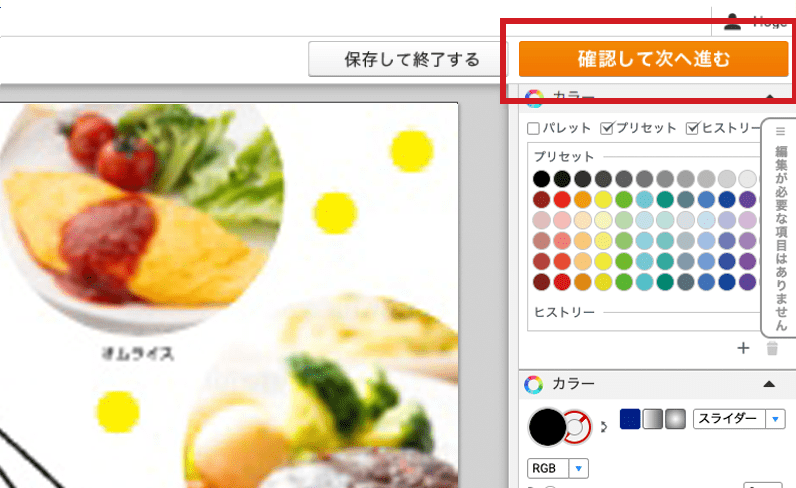Click the trash icon below the presets
This screenshot has width=796, height=488.
(x=772, y=348)
